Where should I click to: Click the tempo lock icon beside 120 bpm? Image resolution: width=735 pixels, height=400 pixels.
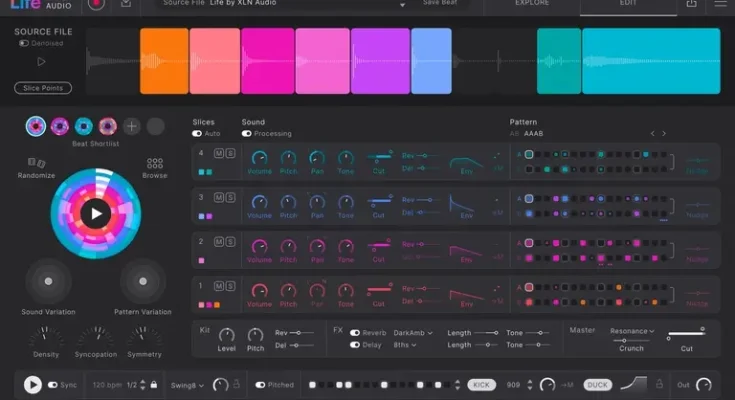[x=153, y=385]
